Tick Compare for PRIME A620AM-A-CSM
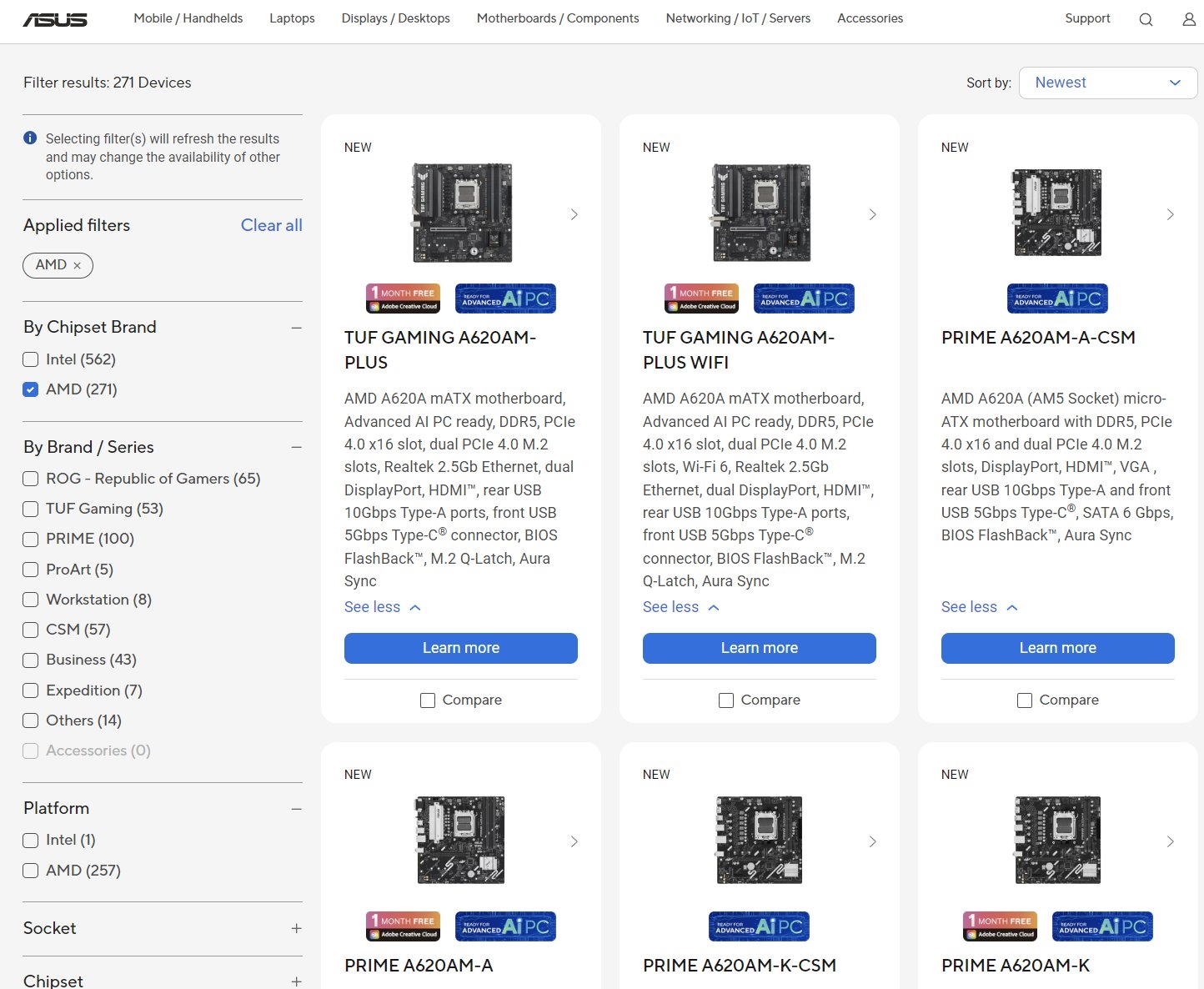1204x989 pixels. click(1025, 700)
